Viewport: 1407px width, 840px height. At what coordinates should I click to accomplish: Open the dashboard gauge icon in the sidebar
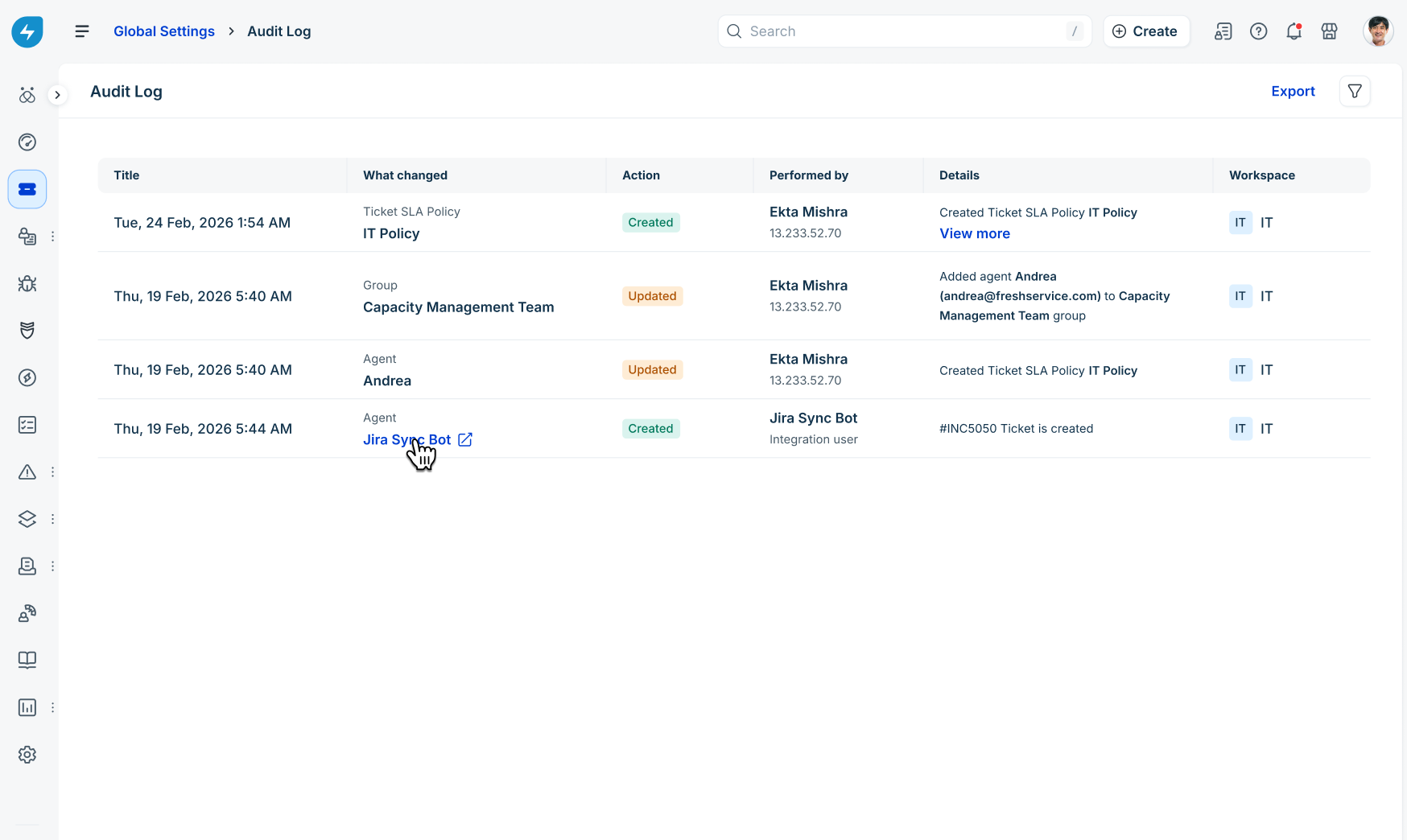pos(27,142)
